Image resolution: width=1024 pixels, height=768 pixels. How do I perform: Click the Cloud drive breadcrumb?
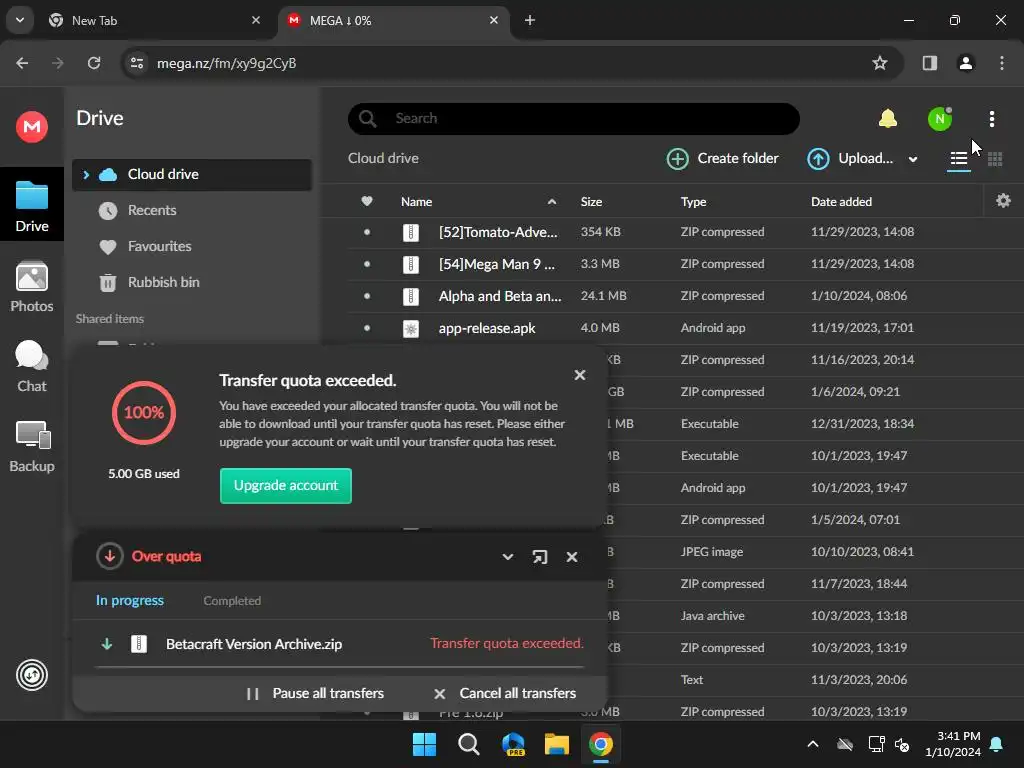(383, 158)
